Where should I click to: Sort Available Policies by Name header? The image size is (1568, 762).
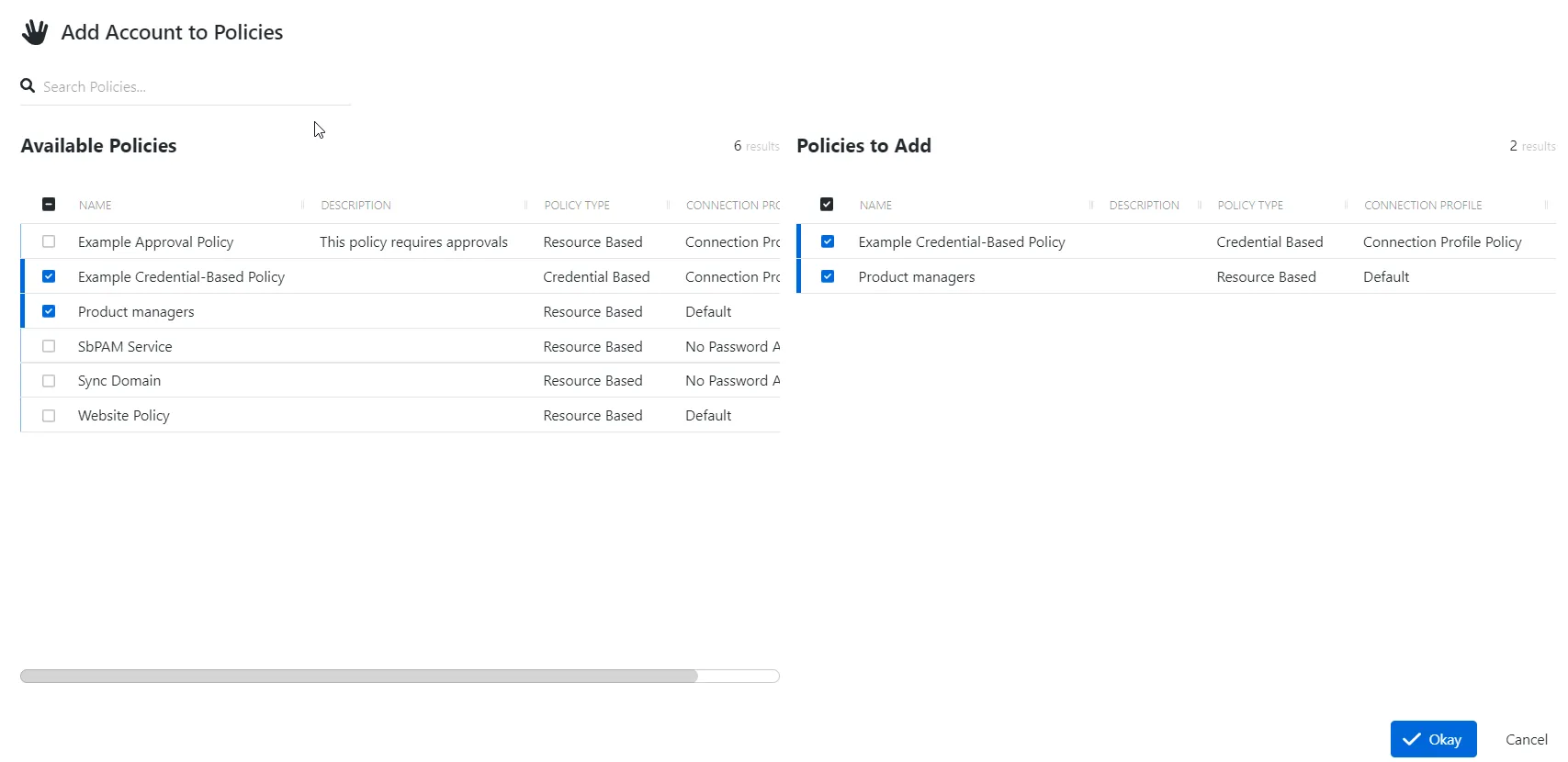pos(96,205)
